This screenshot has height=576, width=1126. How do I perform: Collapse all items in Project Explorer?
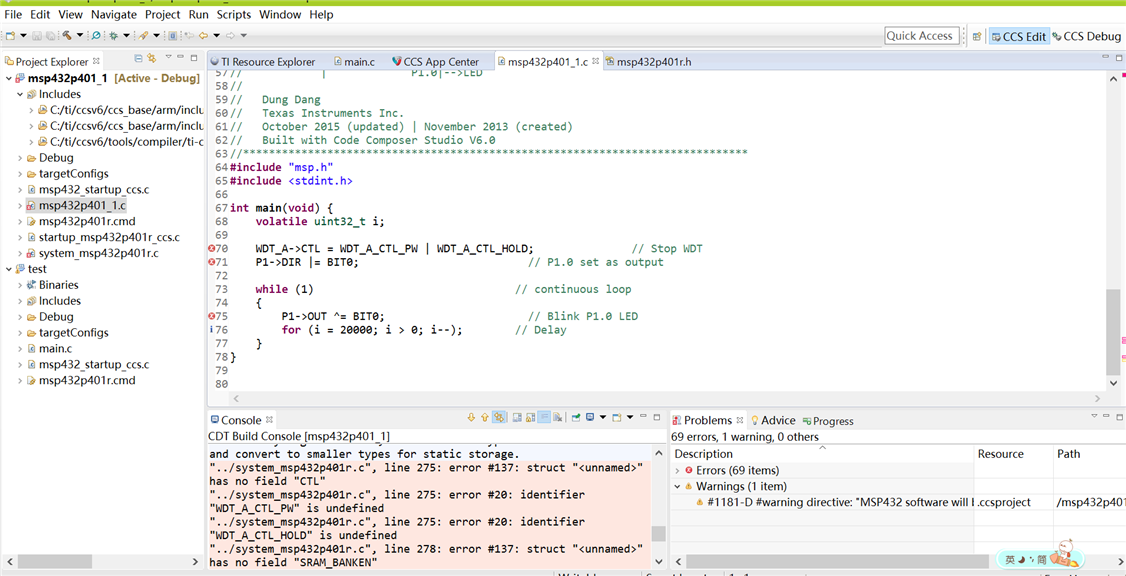[x=138, y=58]
